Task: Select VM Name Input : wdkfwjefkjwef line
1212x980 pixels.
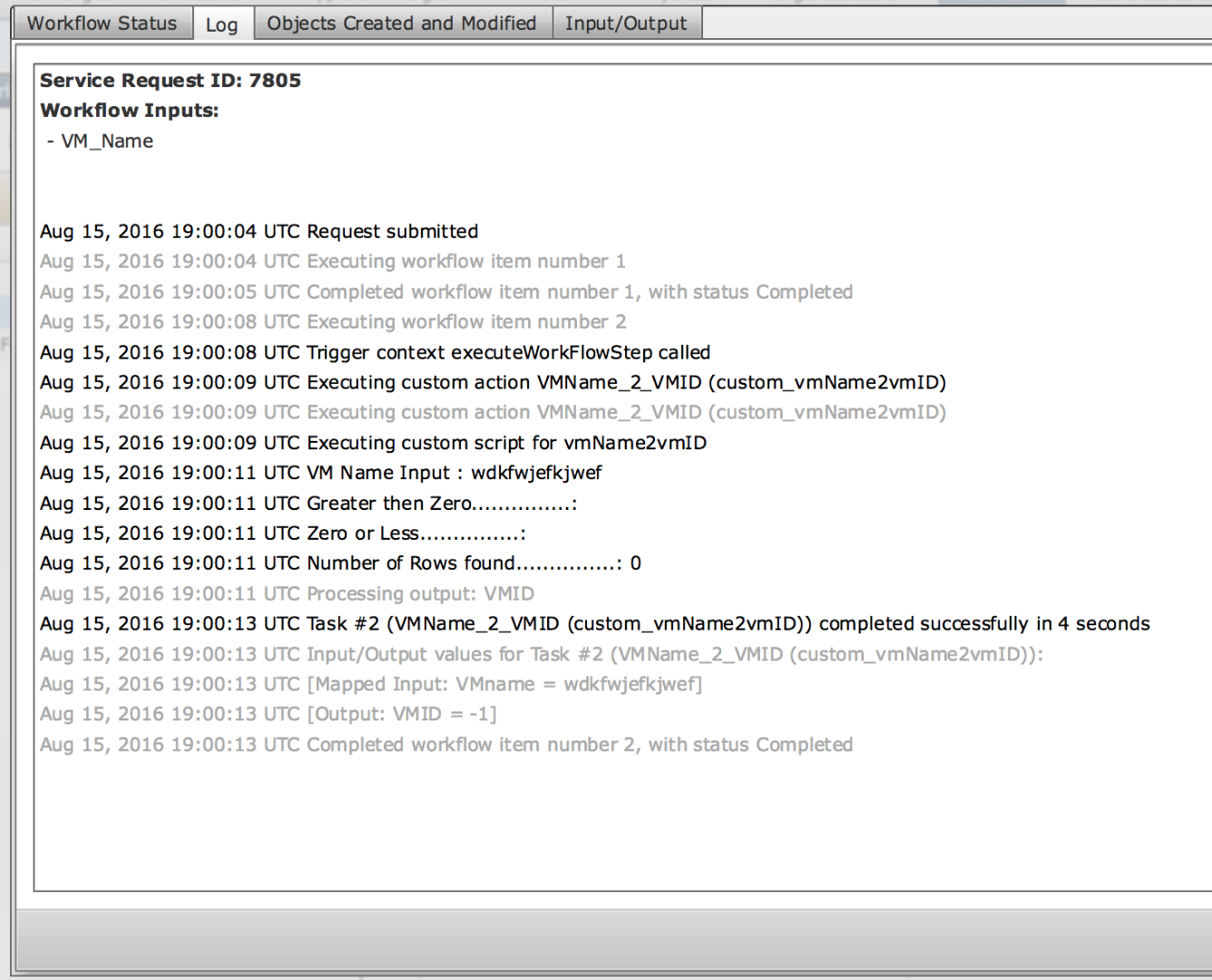Action: pyautogui.click(x=321, y=473)
